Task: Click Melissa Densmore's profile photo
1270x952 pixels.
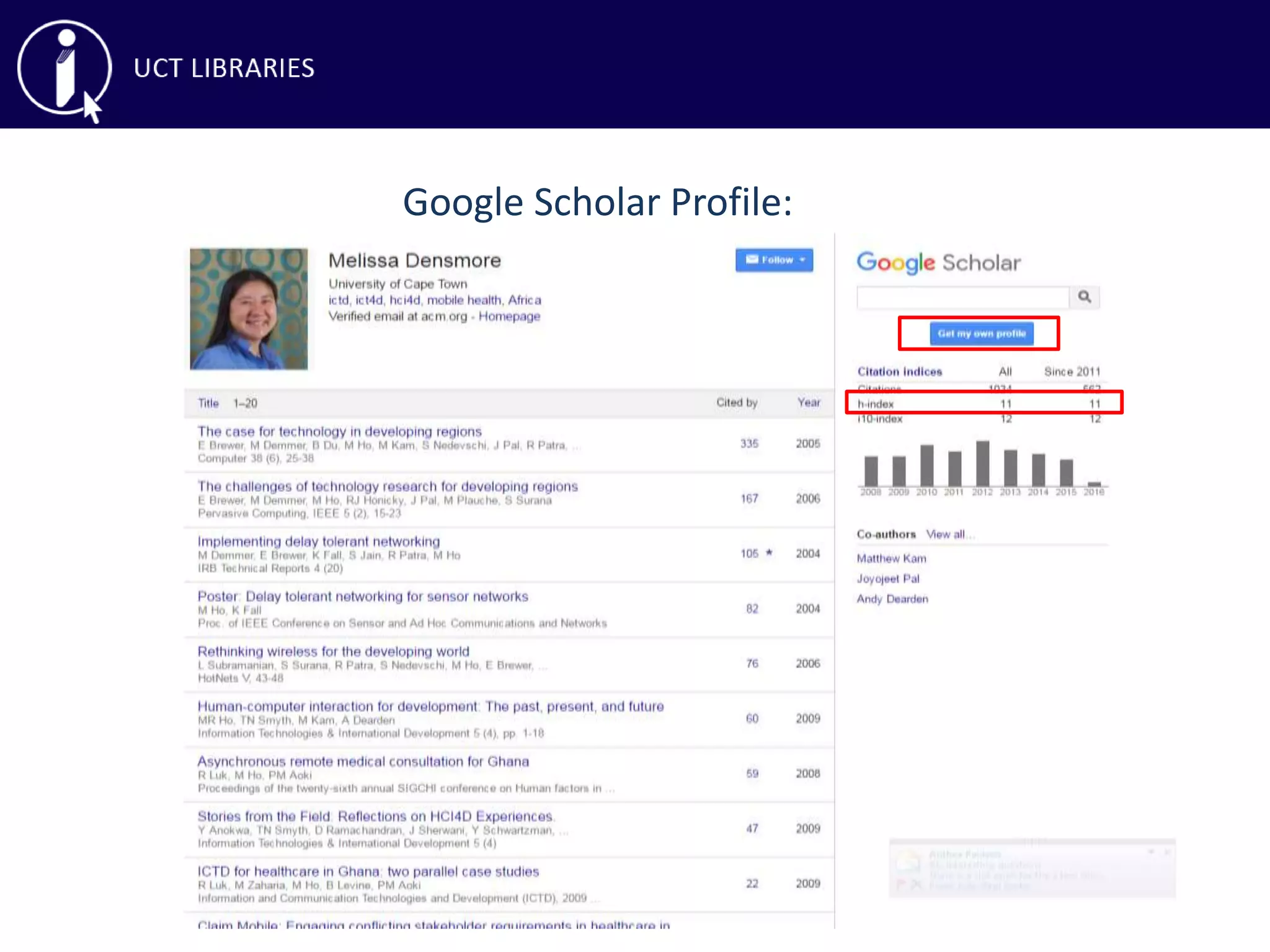Action: [249, 309]
